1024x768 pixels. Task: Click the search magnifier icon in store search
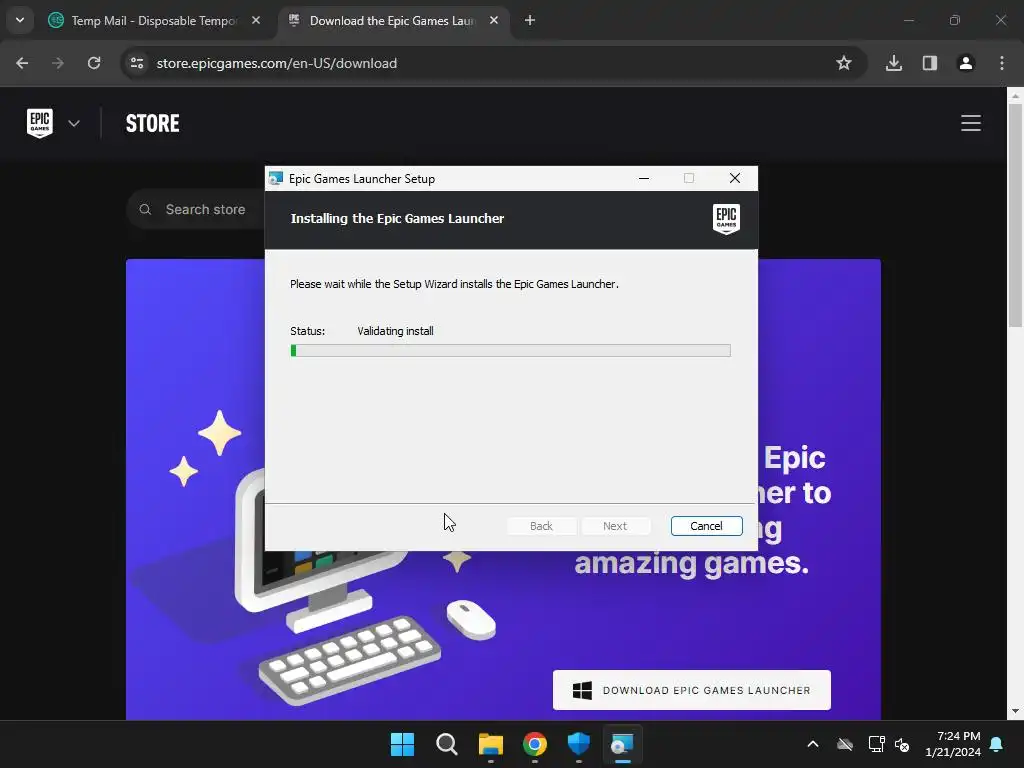click(x=146, y=210)
